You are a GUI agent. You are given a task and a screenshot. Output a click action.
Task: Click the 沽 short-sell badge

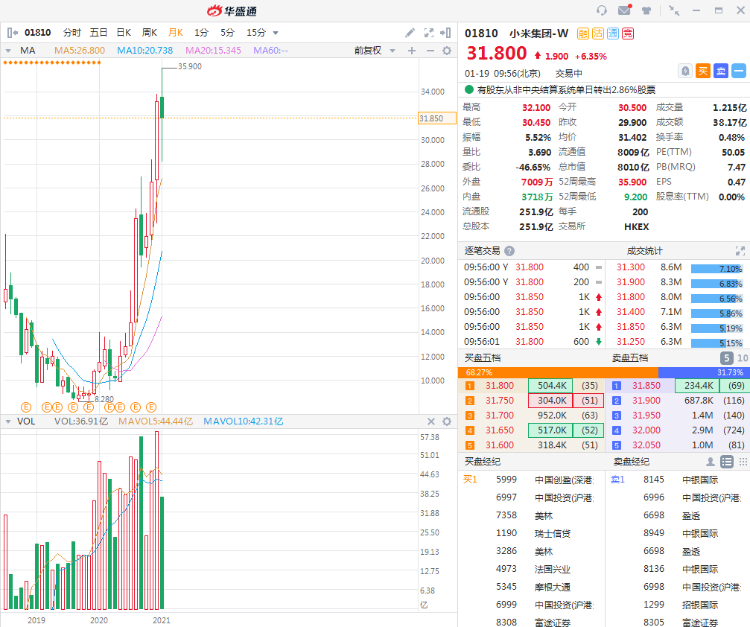598,33
